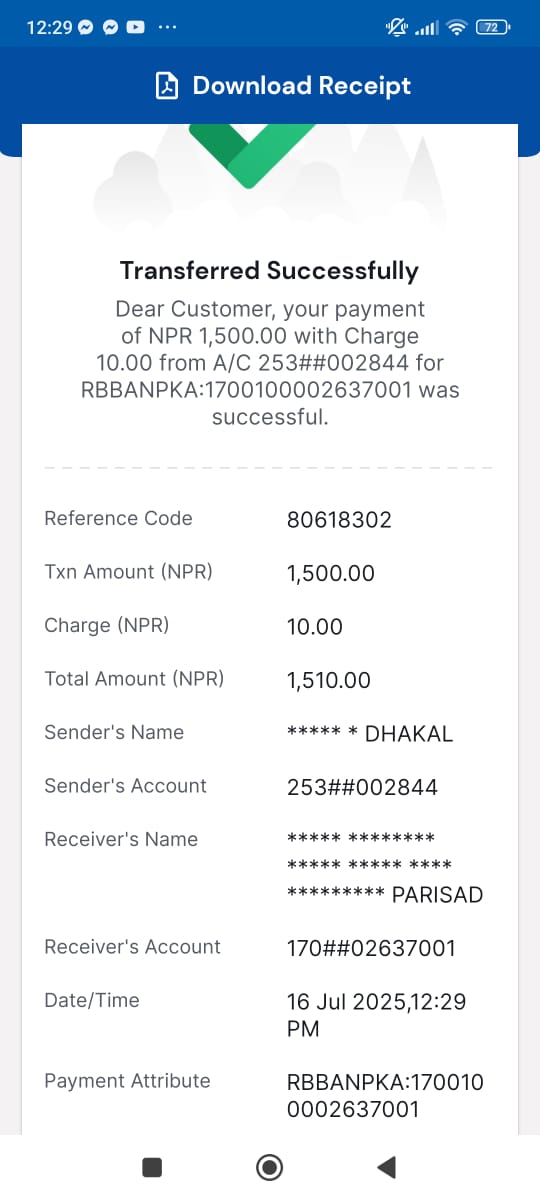Tap the YouTube notification icon in status bar
540x1200 pixels.
(x=136, y=28)
